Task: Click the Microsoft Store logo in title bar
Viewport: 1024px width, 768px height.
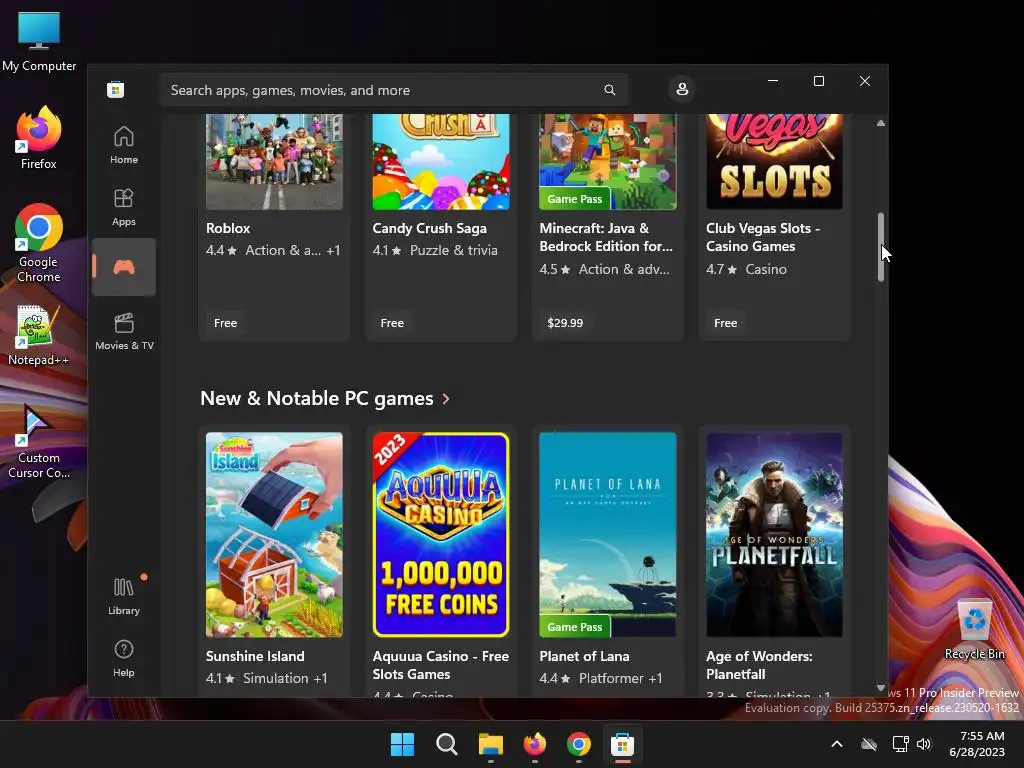Action: coord(116,89)
